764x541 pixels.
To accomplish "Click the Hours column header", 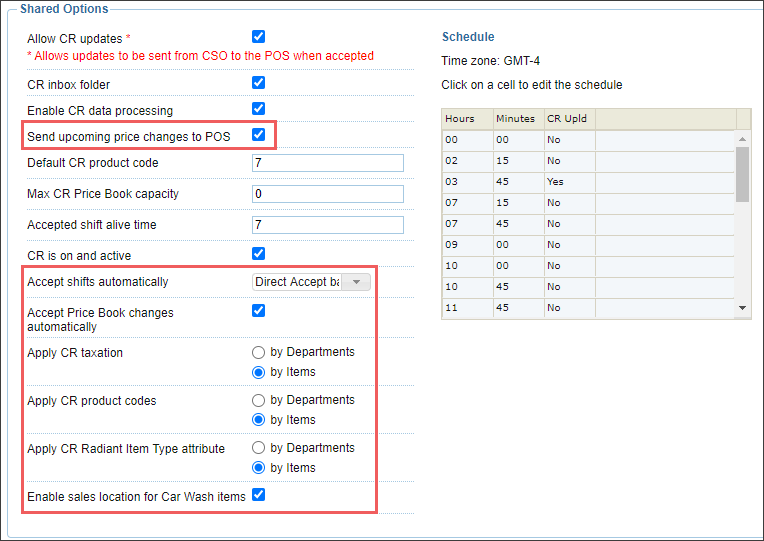I will pos(468,119).
